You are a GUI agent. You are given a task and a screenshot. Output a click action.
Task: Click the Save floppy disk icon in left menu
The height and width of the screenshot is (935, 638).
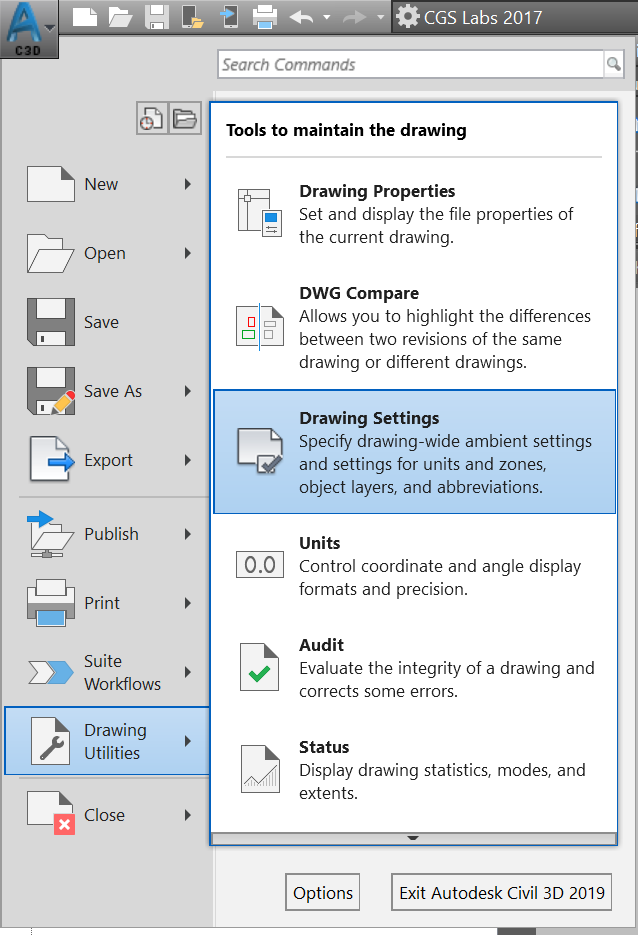(x=51, y=322)
